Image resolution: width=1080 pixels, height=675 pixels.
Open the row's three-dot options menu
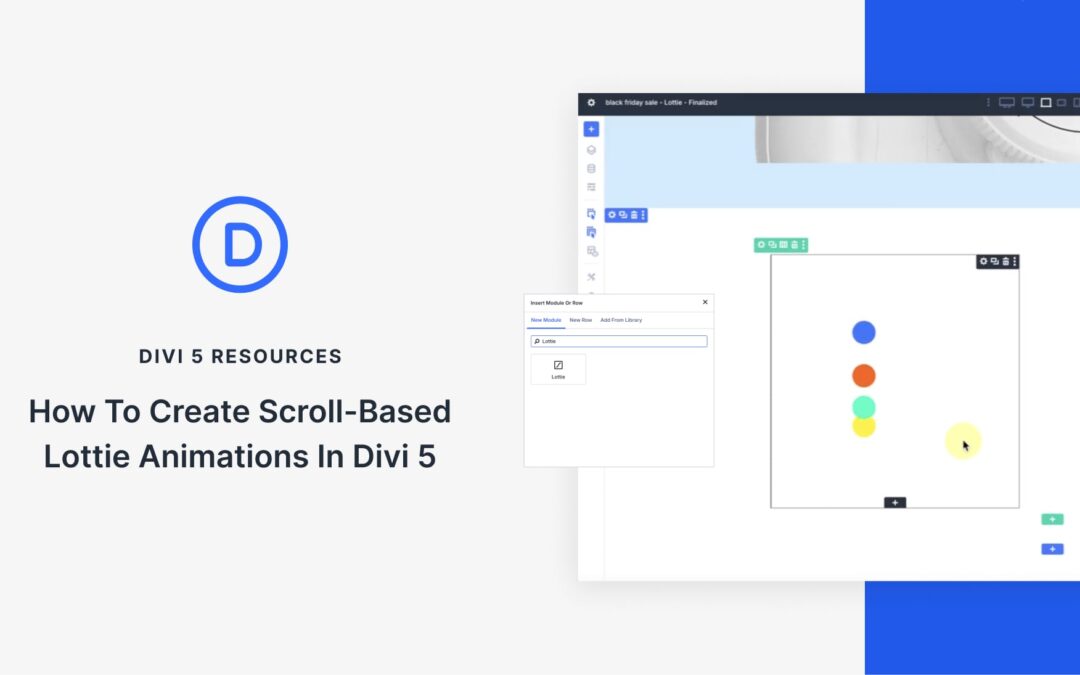[x=804, y=244]
